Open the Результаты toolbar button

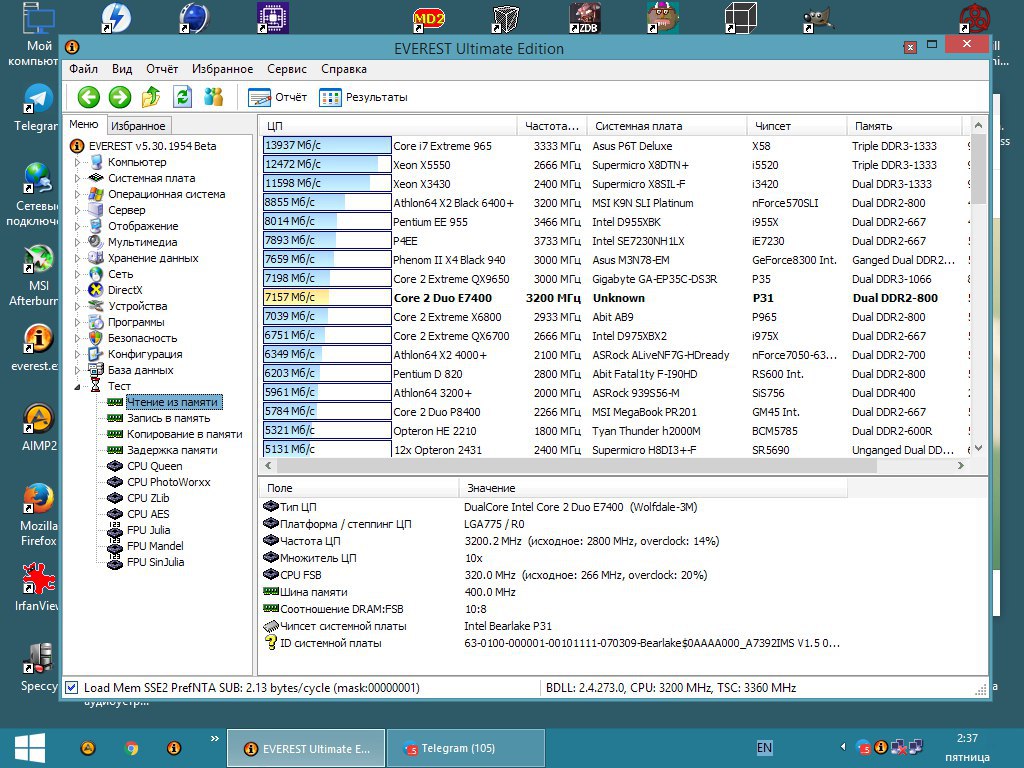click(x=363, y=97)
